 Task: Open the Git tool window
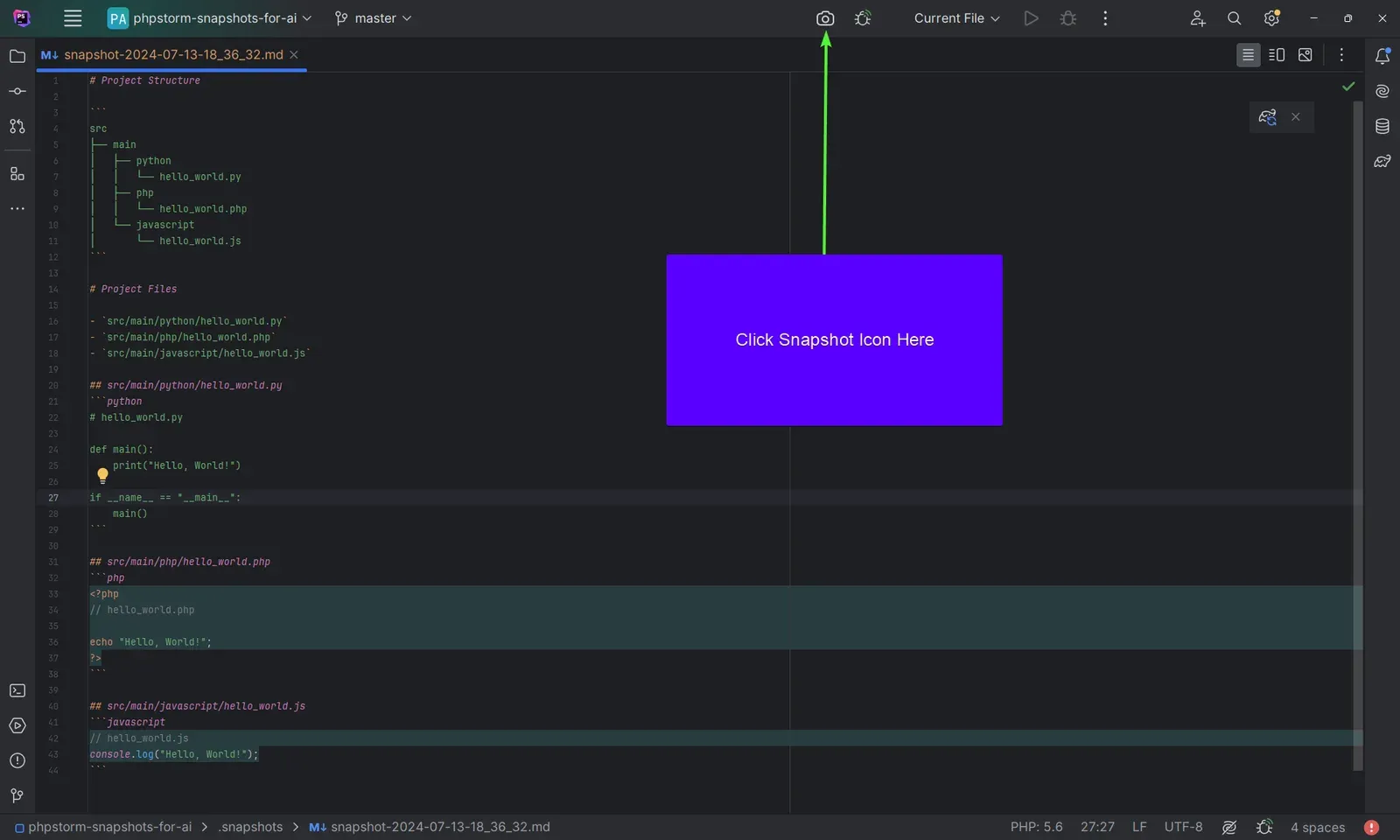(17, 796)
